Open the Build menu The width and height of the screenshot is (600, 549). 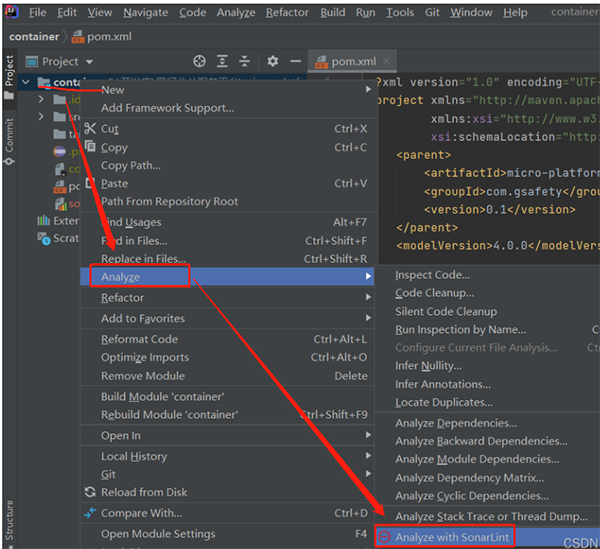(x=333, y=13)
